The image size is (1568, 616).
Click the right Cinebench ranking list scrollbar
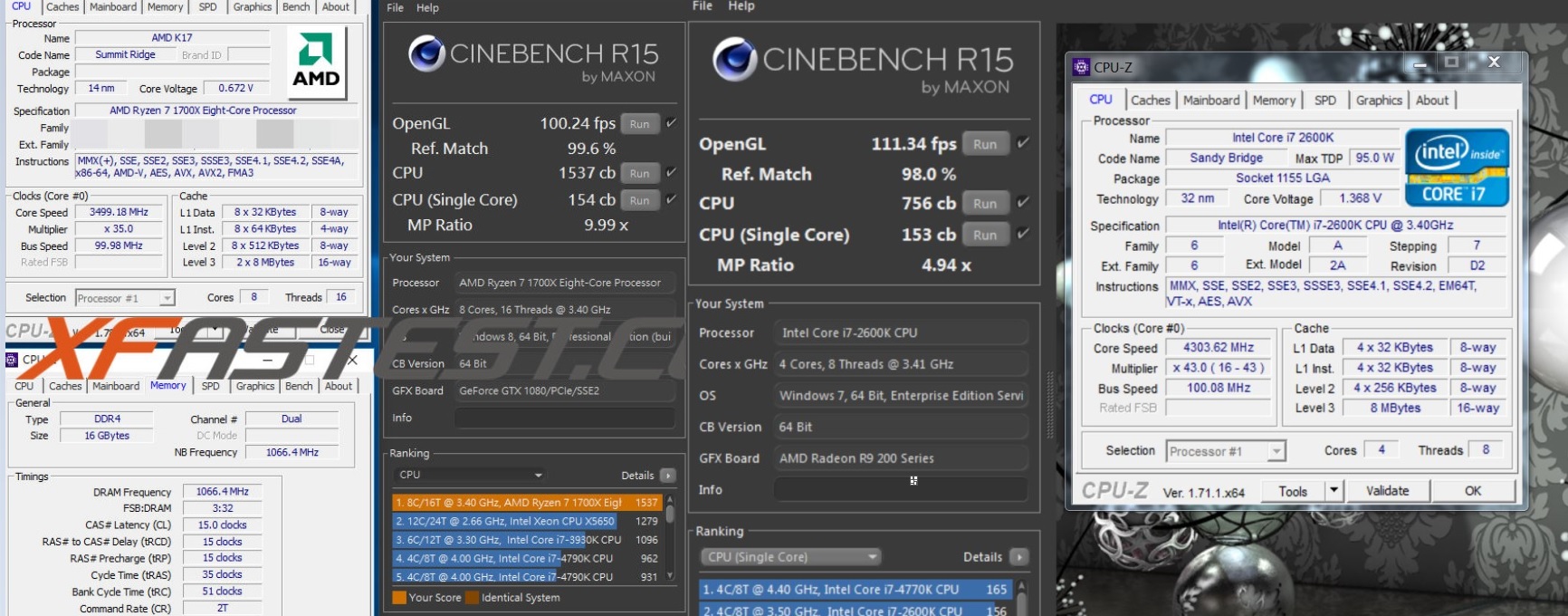1022,598
